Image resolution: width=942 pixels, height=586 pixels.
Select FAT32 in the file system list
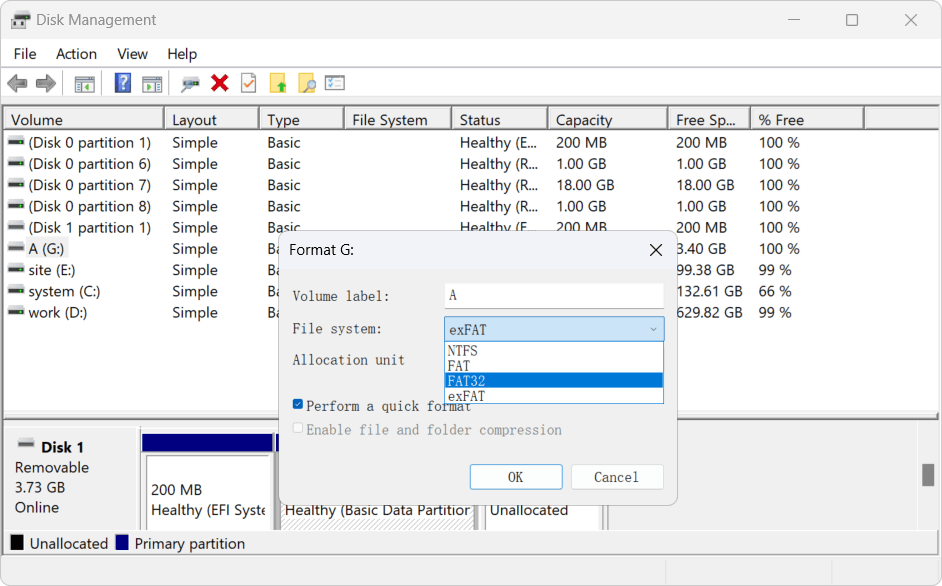coord(553,381)
